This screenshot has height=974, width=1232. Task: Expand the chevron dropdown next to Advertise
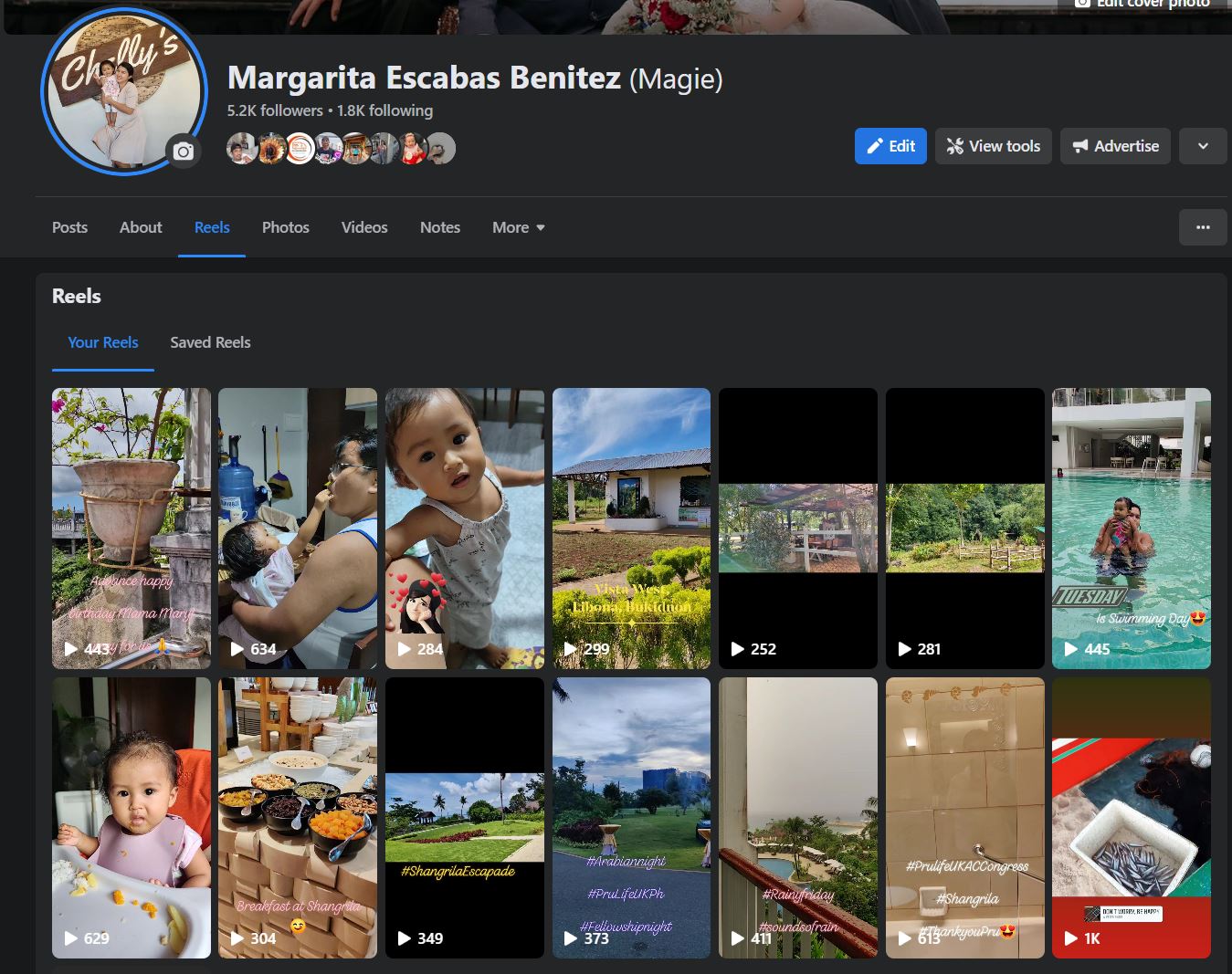point(1203,146)
